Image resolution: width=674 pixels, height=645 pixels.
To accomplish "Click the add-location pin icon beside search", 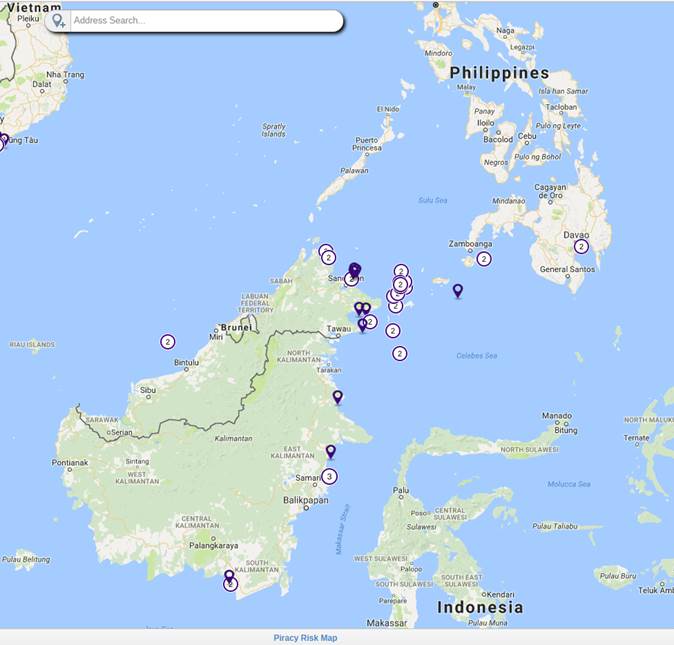I will click(x=58, y=20).
